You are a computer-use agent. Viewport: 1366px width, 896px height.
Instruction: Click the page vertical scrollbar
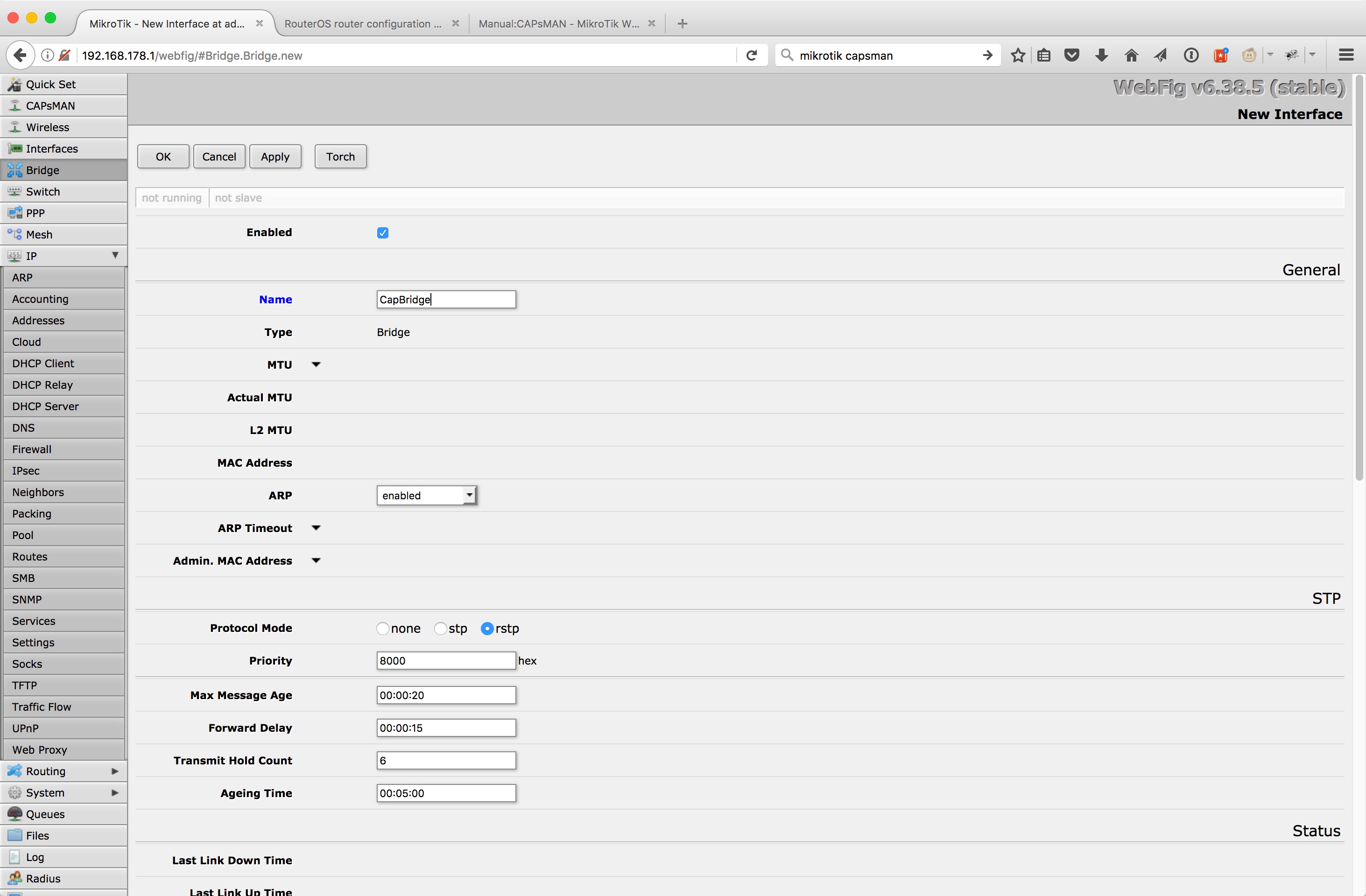point(1359,275)
